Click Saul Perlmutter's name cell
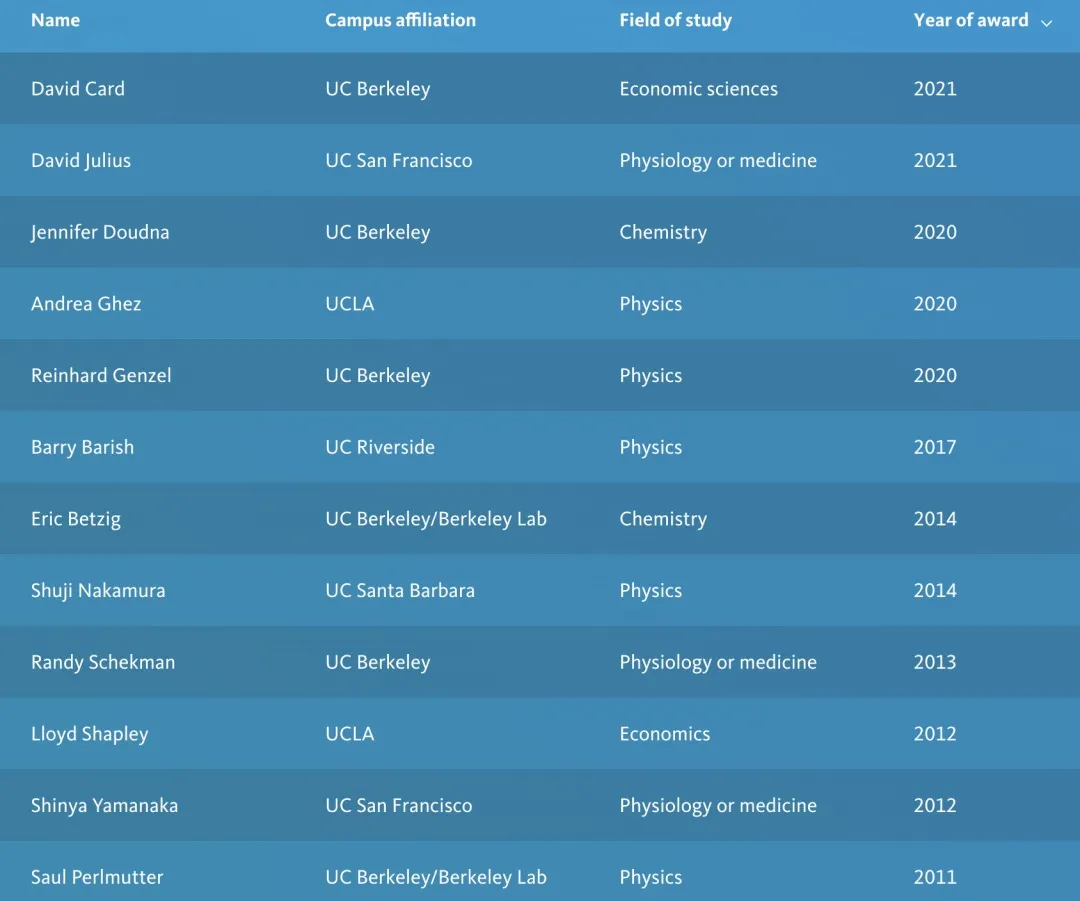Image resolution: width=1080 pixels, height=901 pixels. coord(97,877)
